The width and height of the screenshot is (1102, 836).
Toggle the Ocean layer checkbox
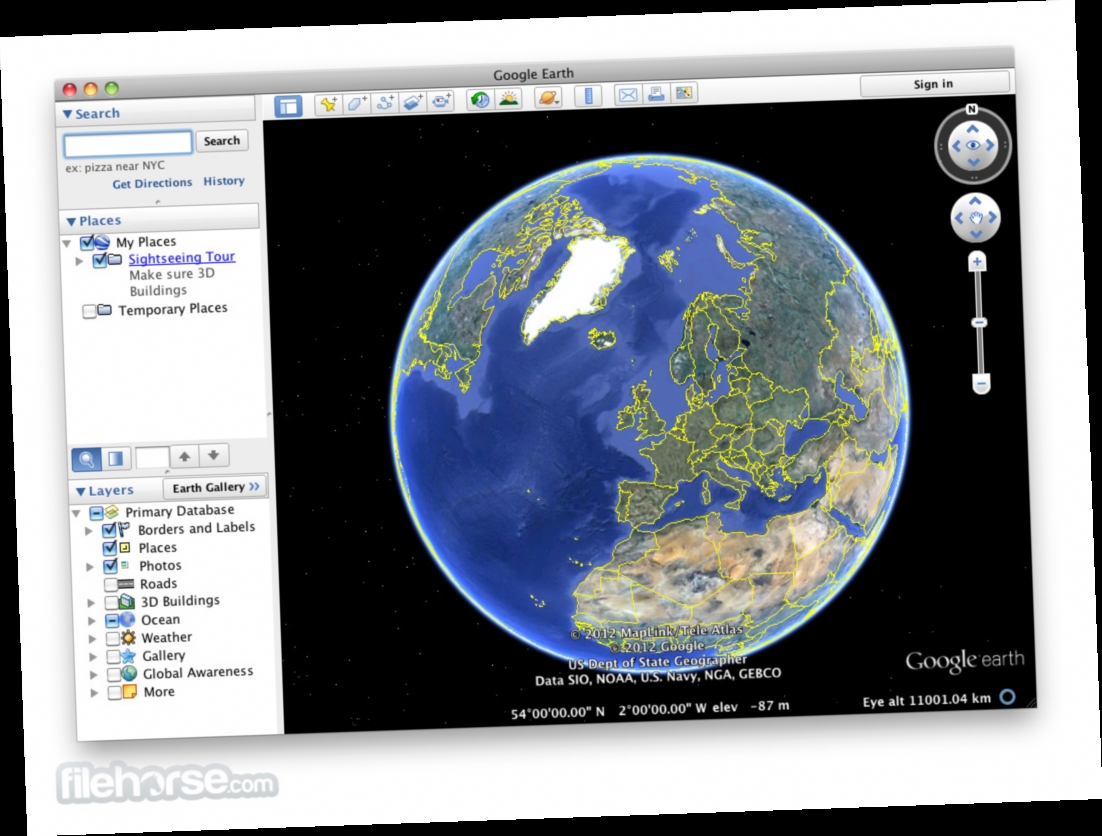pos(112,621)
